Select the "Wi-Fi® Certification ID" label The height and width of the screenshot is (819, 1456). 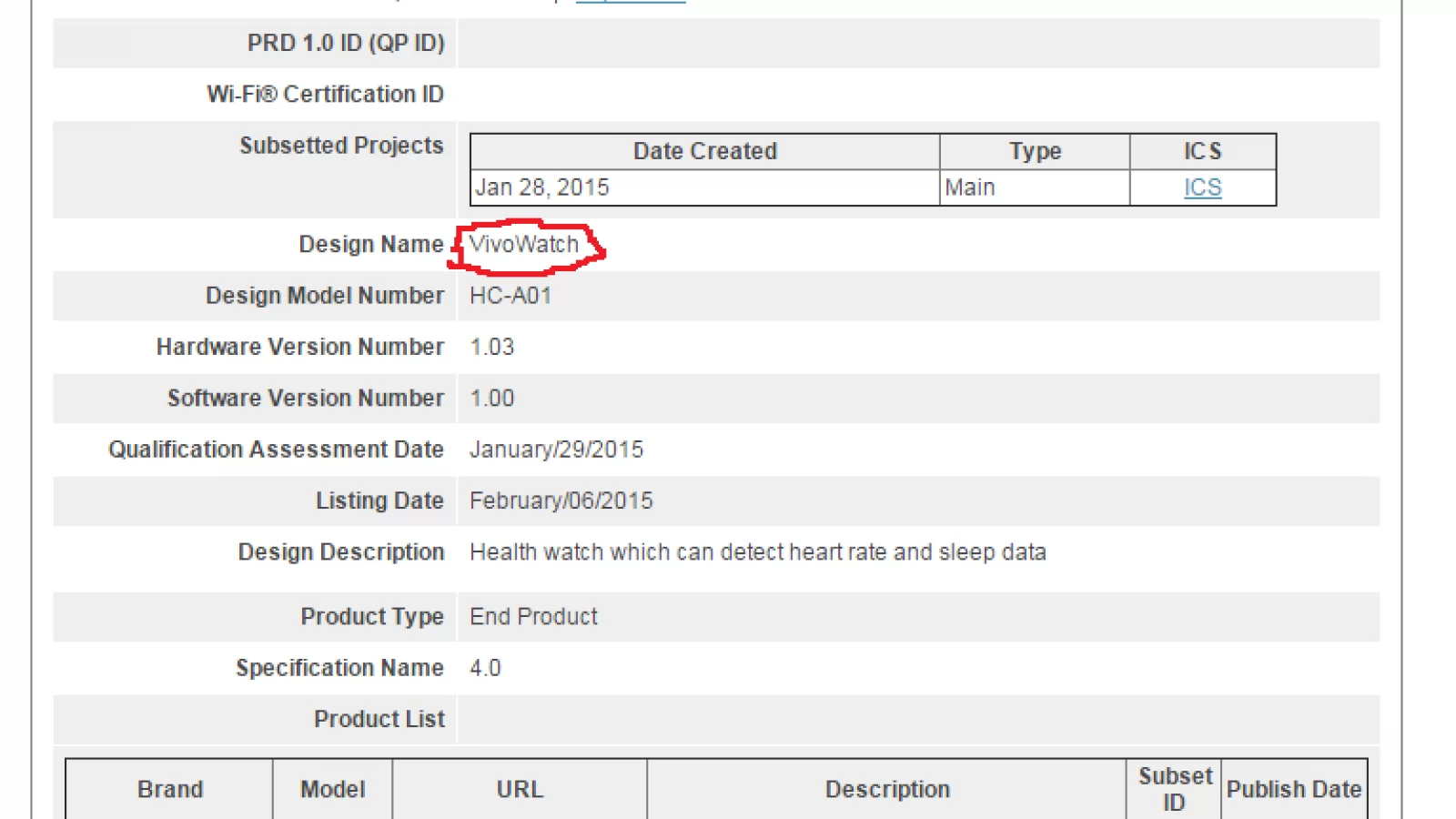tap(325, 94)
